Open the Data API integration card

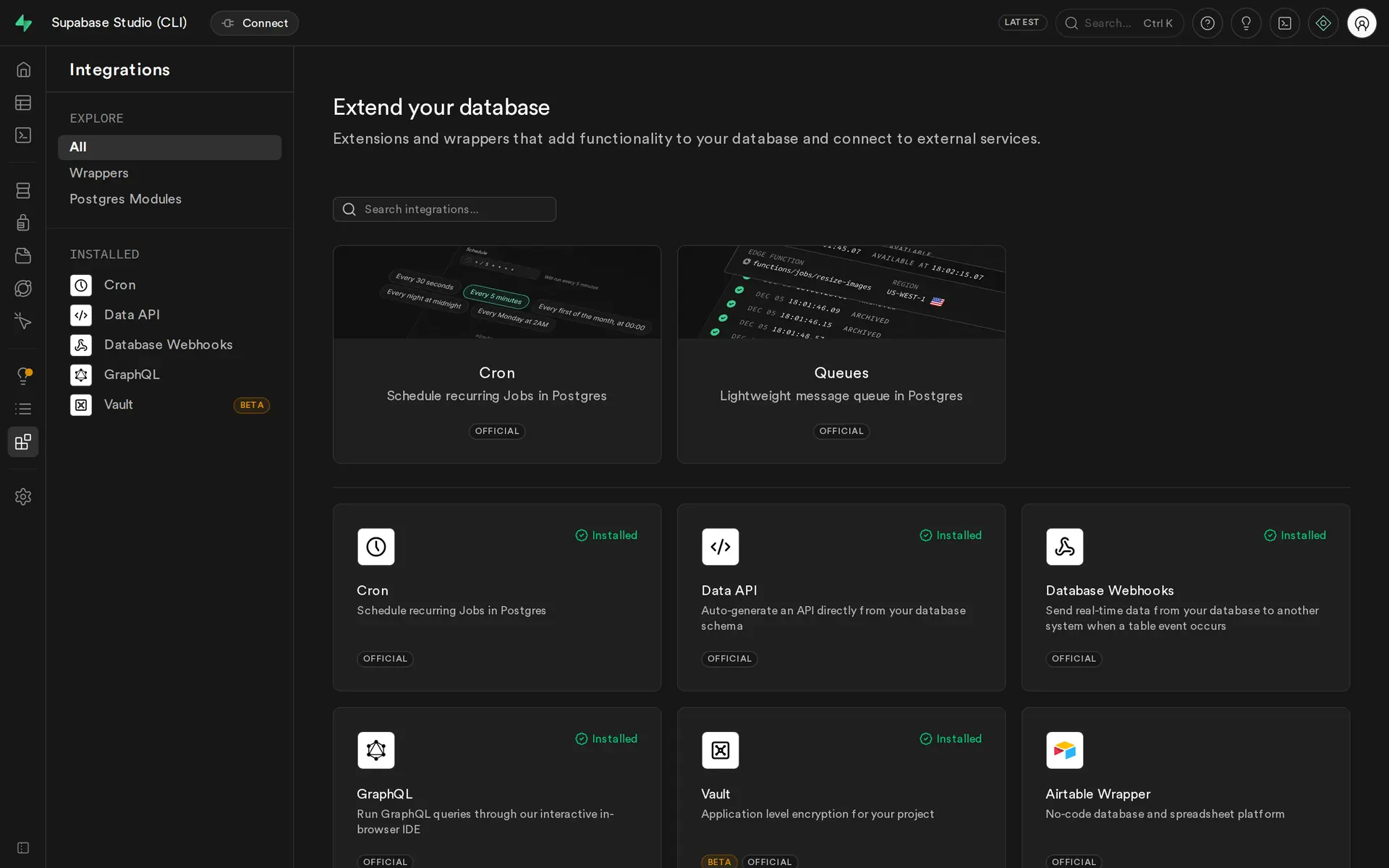841,597
